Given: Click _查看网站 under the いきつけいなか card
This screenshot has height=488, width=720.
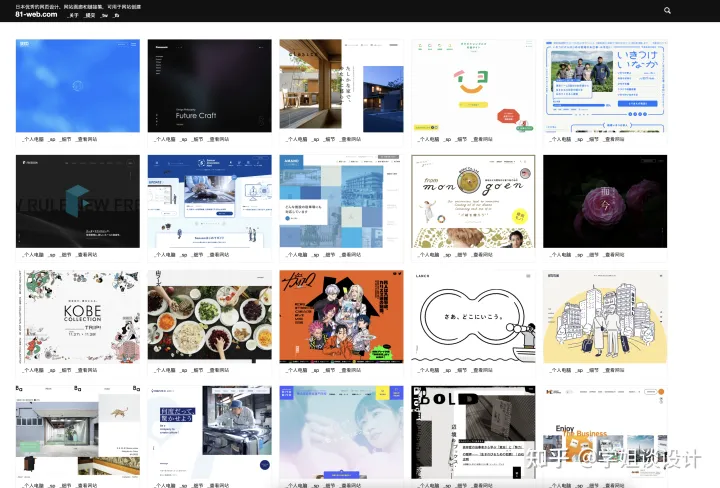Looking at the screenshot, I should pyautogui.click(x=614, y=139).
